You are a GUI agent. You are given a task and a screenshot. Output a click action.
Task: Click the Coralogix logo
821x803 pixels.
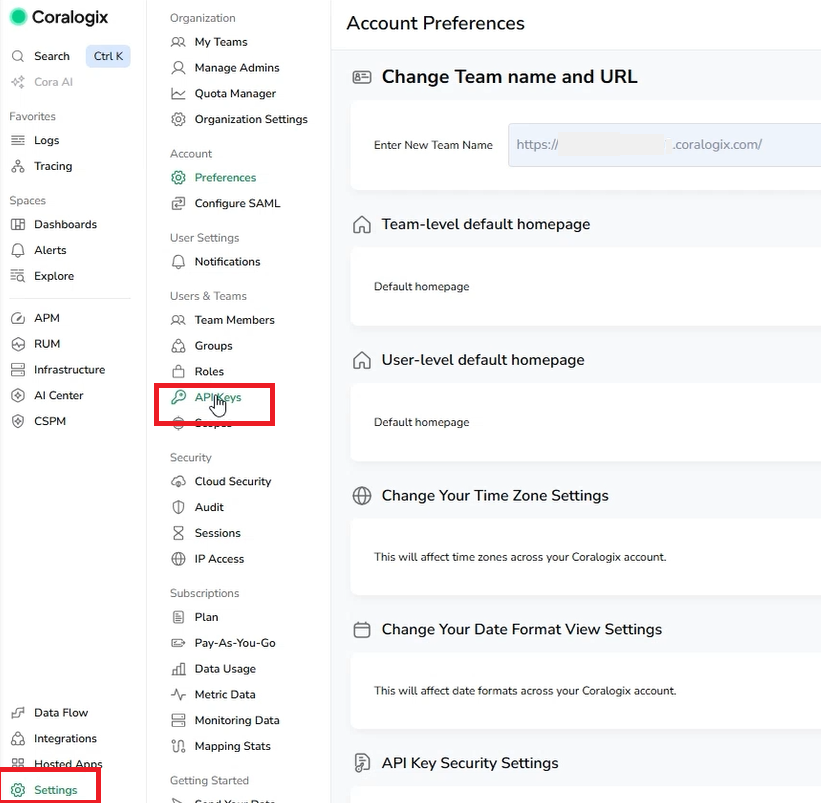[59, 17]
